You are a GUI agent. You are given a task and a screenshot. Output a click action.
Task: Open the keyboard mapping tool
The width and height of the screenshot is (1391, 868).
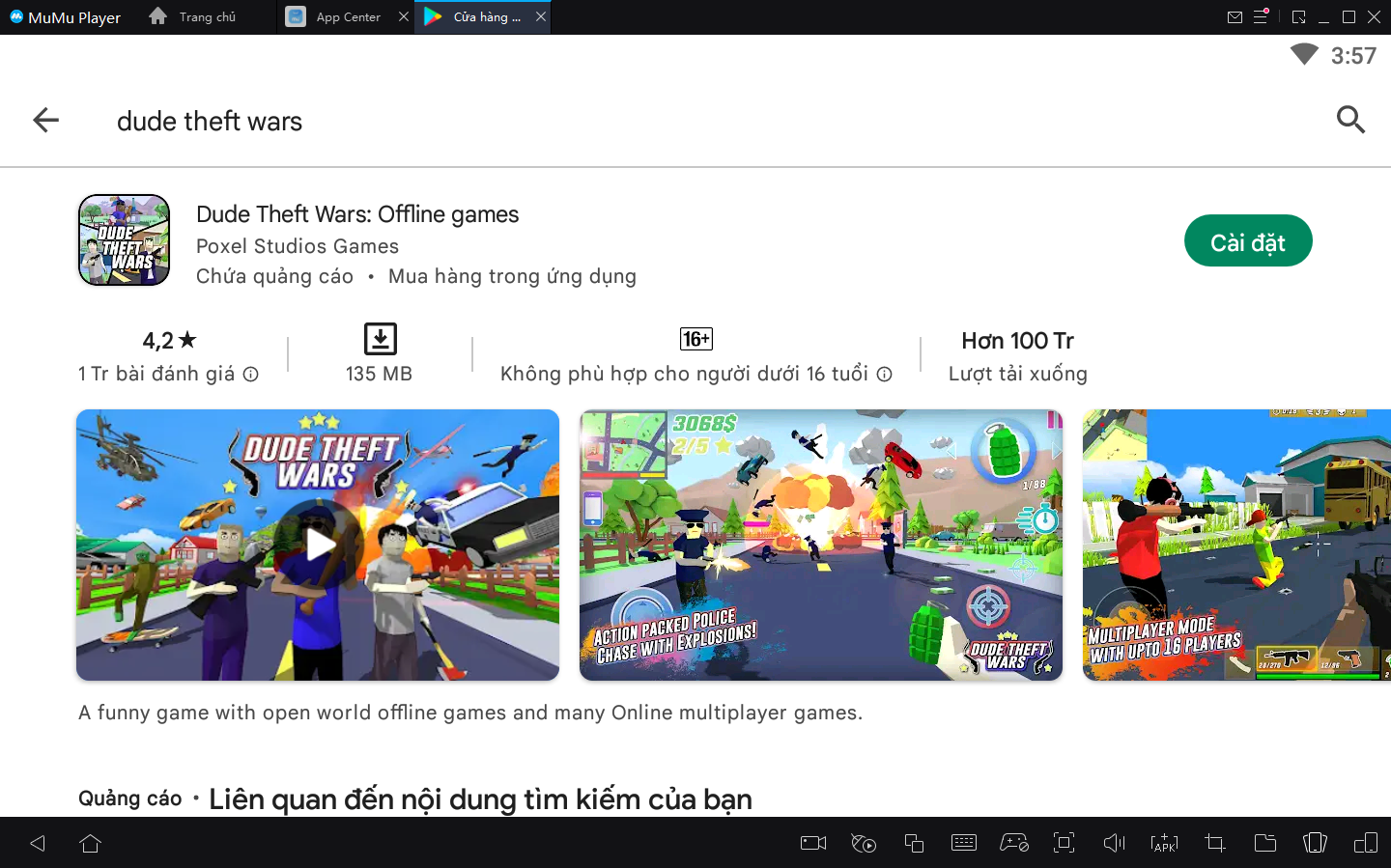[x=964, y=843]
